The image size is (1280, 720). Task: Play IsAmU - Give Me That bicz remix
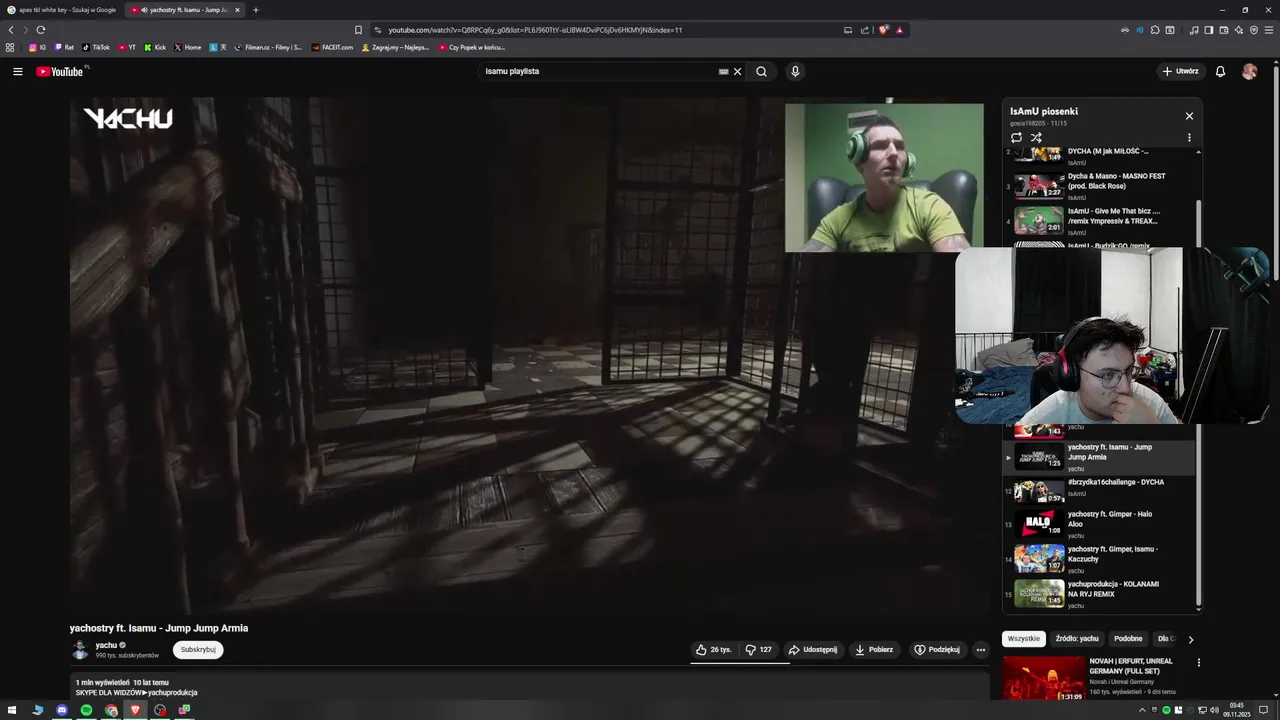click(1100, 221)
